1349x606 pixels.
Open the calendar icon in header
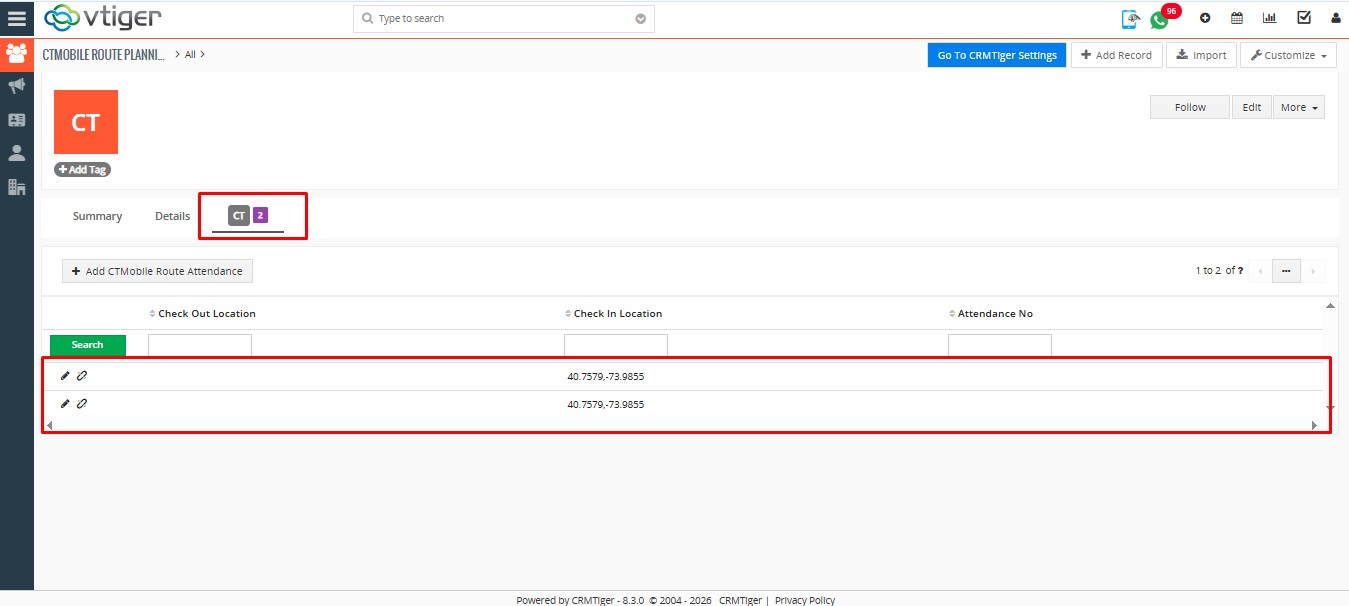[x=1237, y=18]
